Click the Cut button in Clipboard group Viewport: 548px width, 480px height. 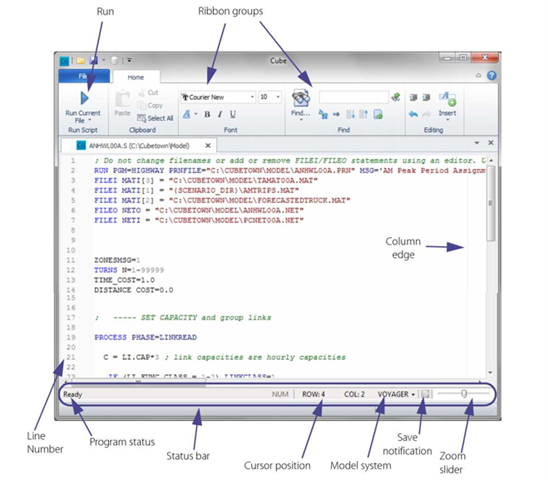point(148,93)
